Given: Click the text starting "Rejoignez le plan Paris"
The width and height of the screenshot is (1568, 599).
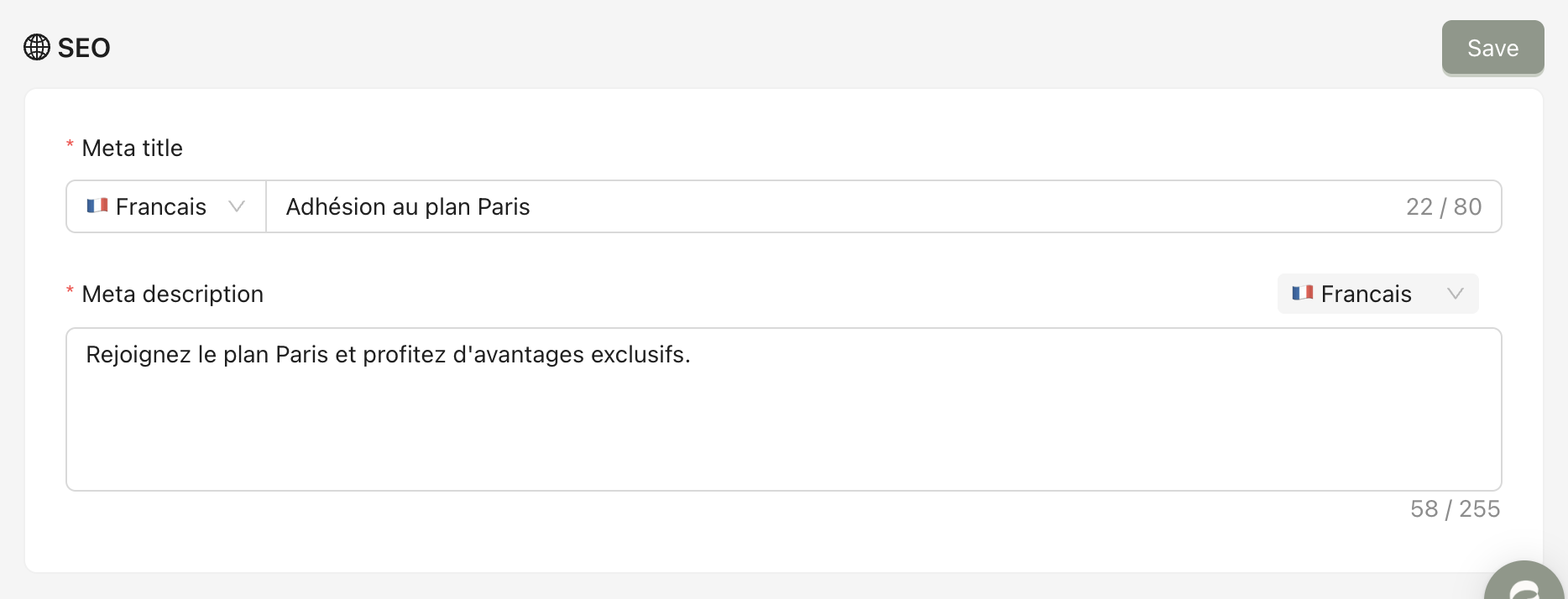Looking at the screenshot, I should [388, 355].
